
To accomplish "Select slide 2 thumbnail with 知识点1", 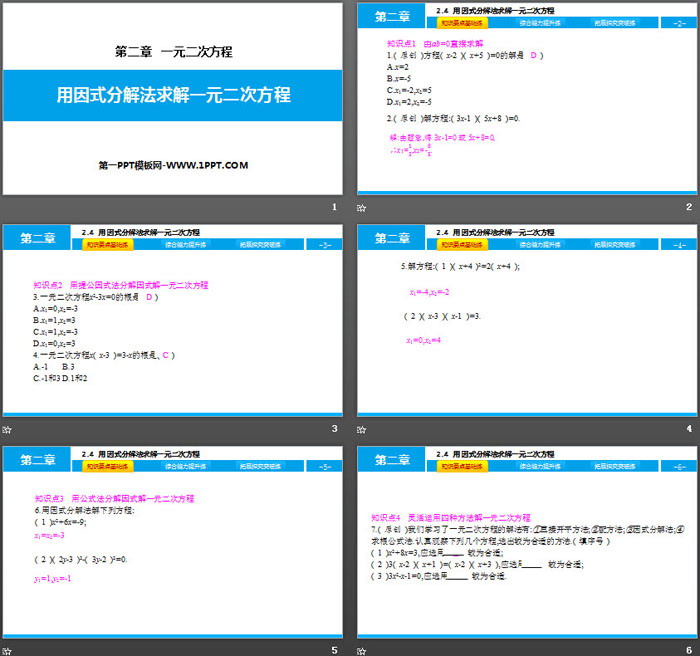I will [x=527, y=99].
